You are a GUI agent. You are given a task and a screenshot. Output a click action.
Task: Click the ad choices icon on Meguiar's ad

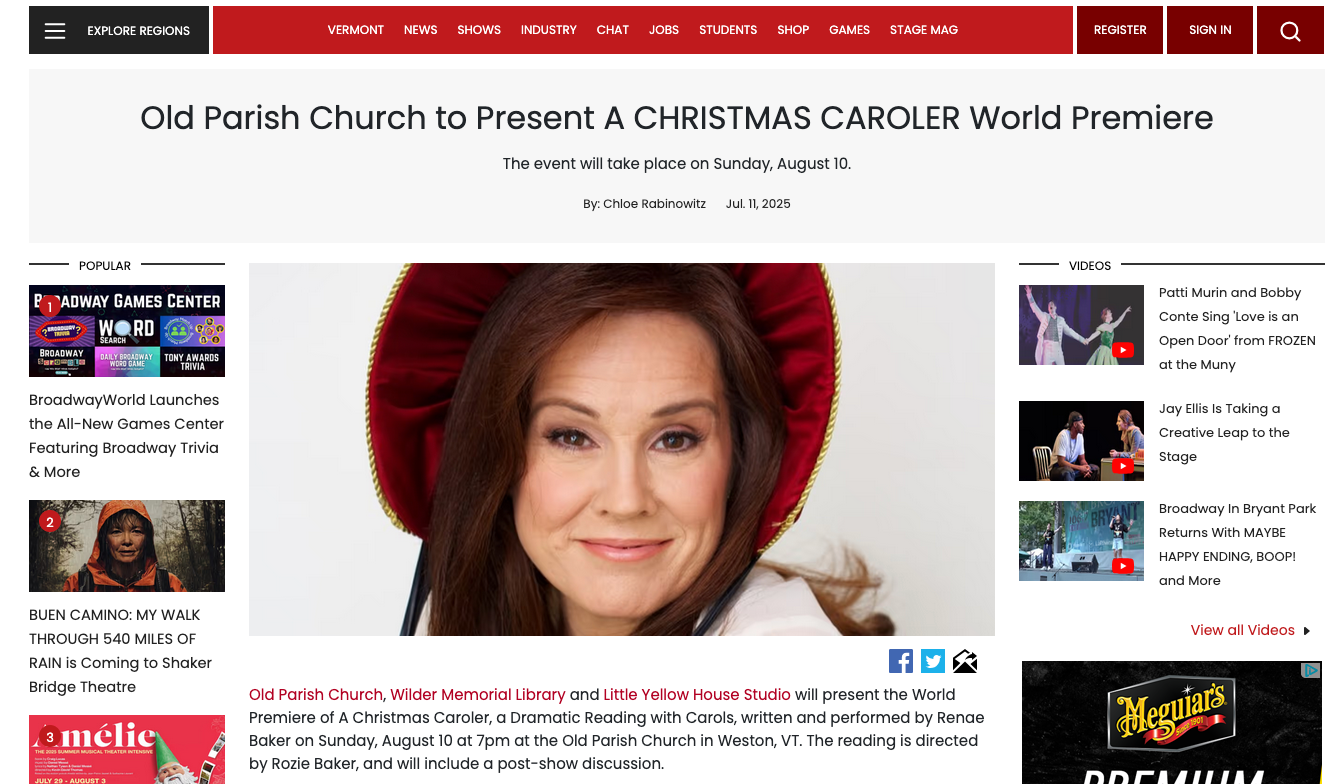click(1310, 670)
